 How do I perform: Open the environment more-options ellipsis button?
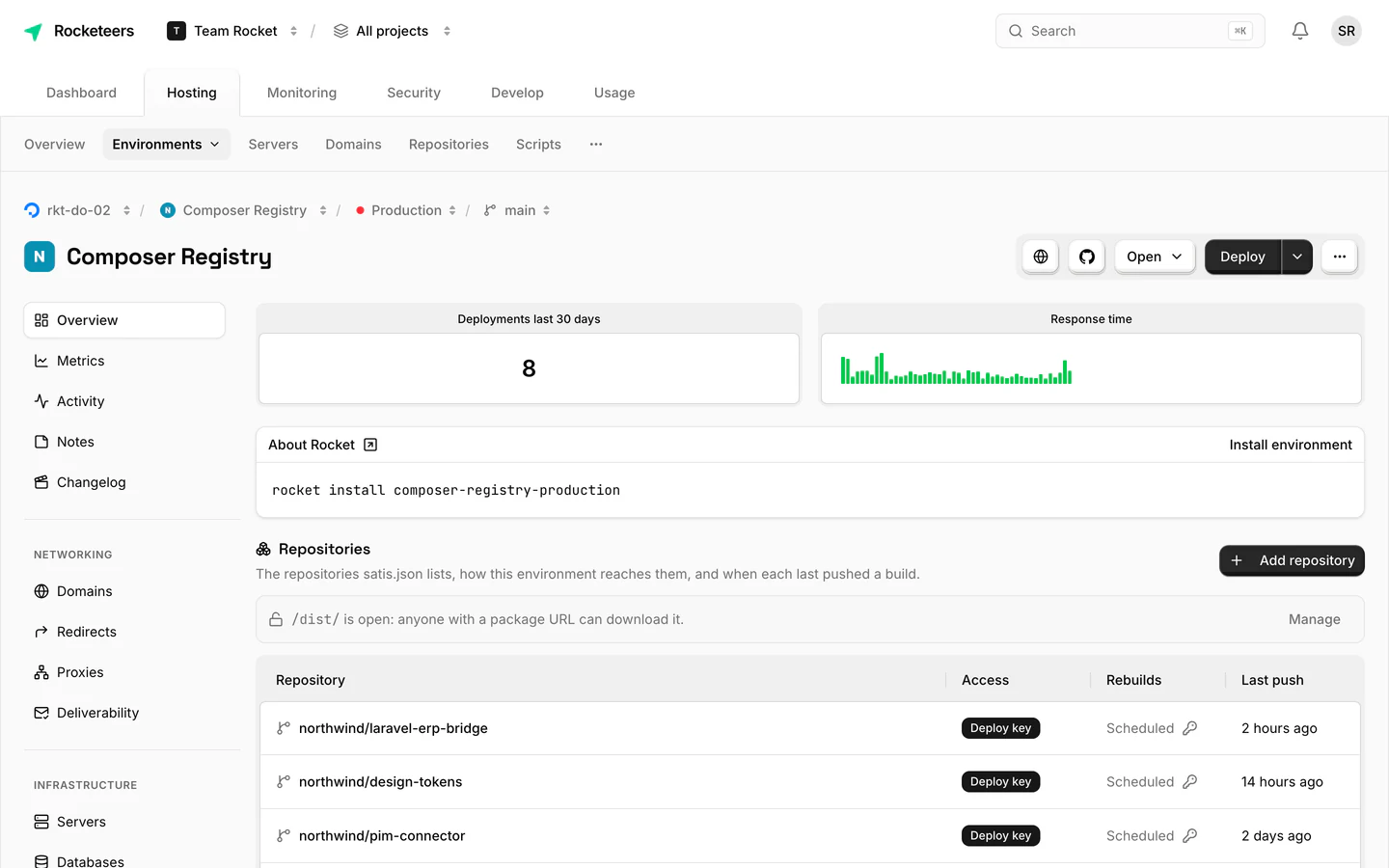pos(1340,257)
